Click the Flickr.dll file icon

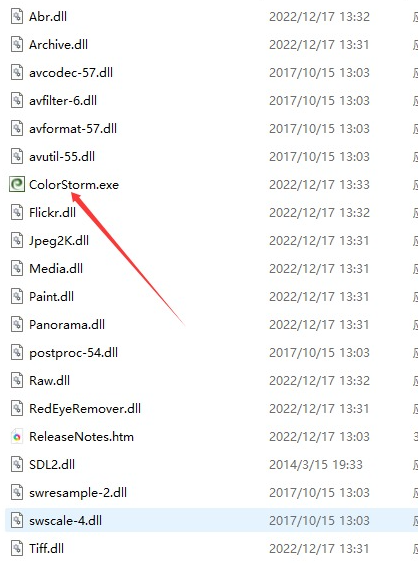(x=17, y=213)
